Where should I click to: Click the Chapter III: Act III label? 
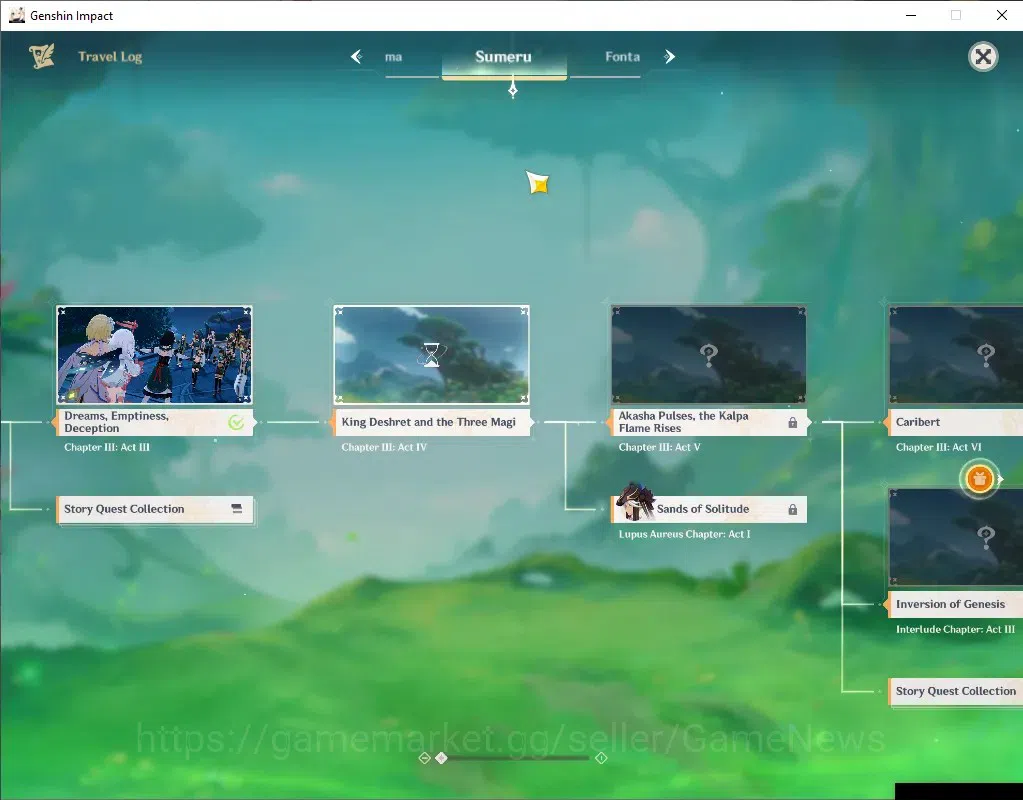pos(107,447)
